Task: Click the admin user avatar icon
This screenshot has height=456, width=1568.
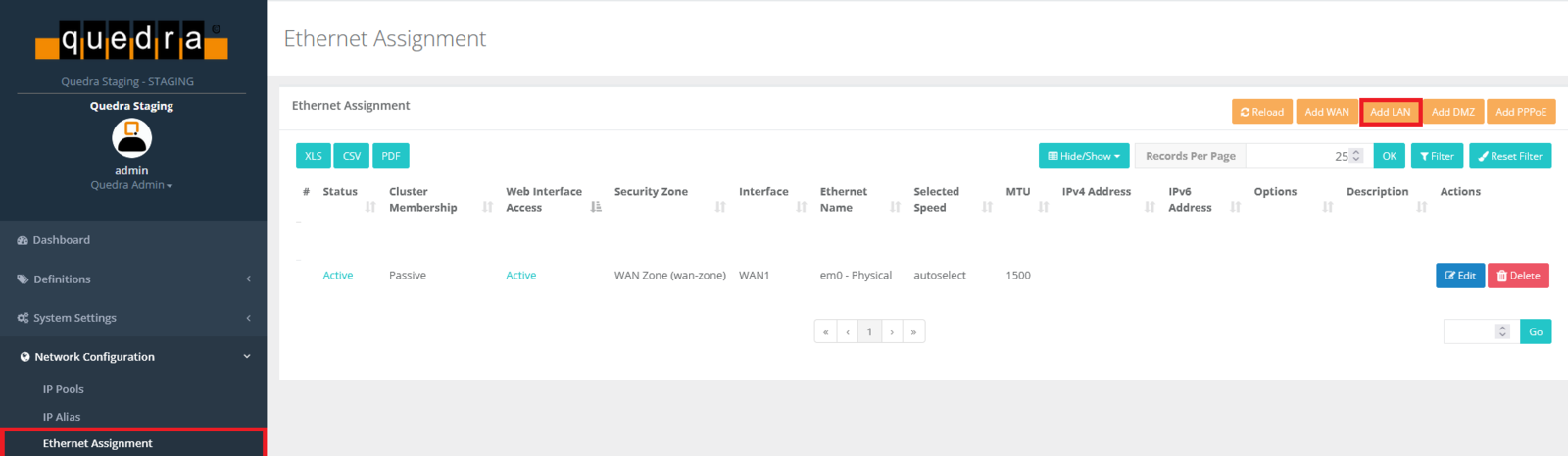Action: [131, 138]
